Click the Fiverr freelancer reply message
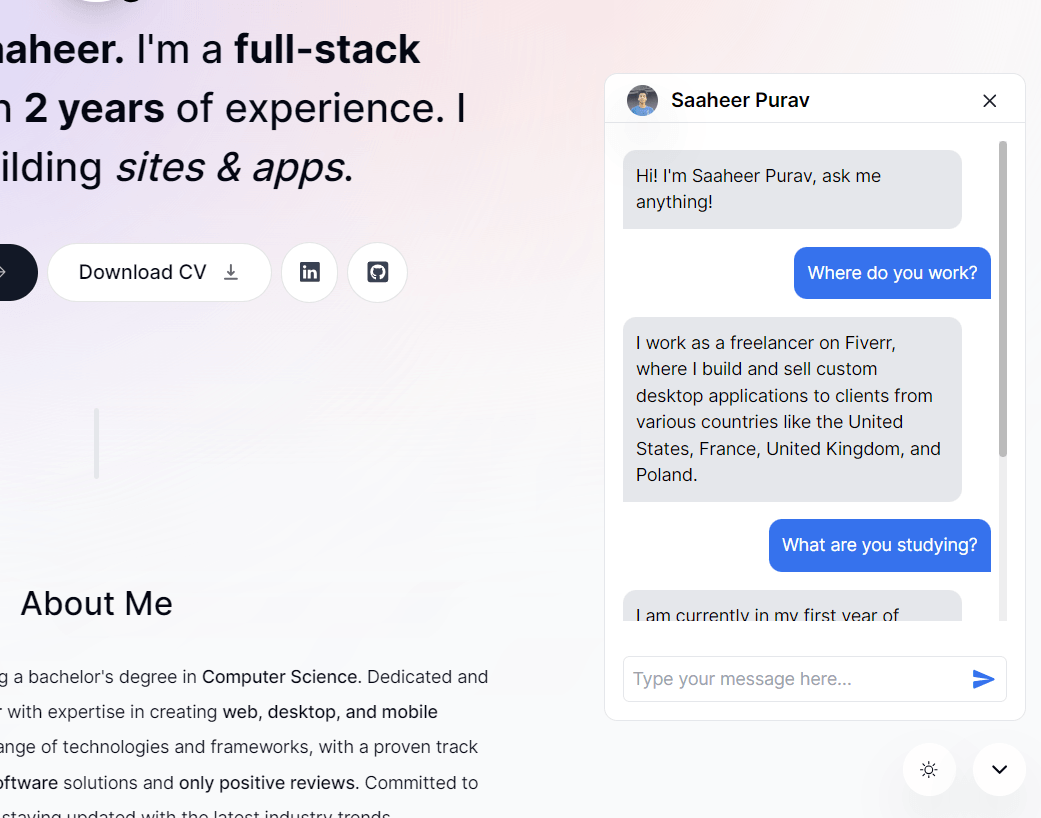The height and width of the screenshot is (818, 1041). (x=792, y=409)
